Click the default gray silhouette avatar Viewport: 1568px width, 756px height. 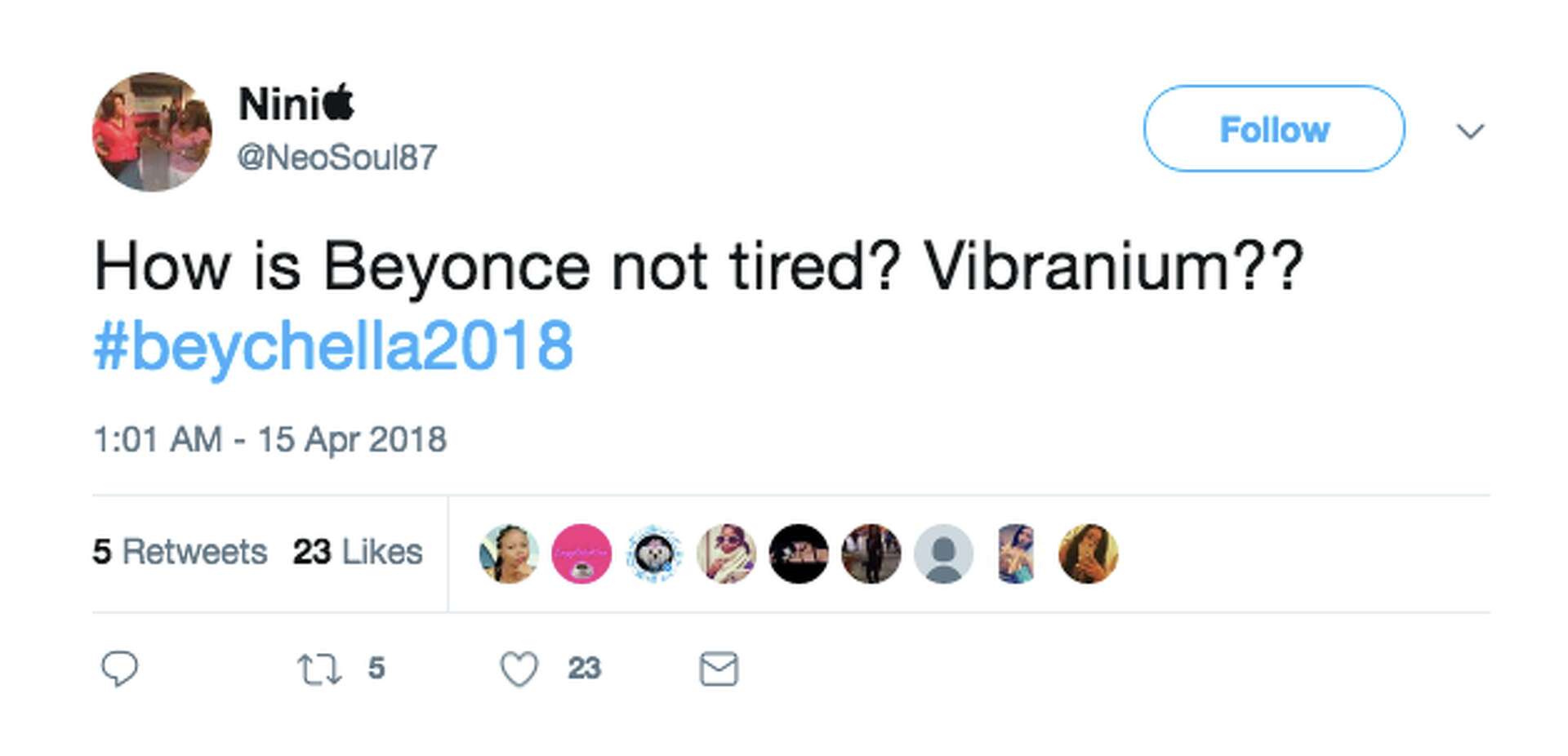[x=943, y=554]
